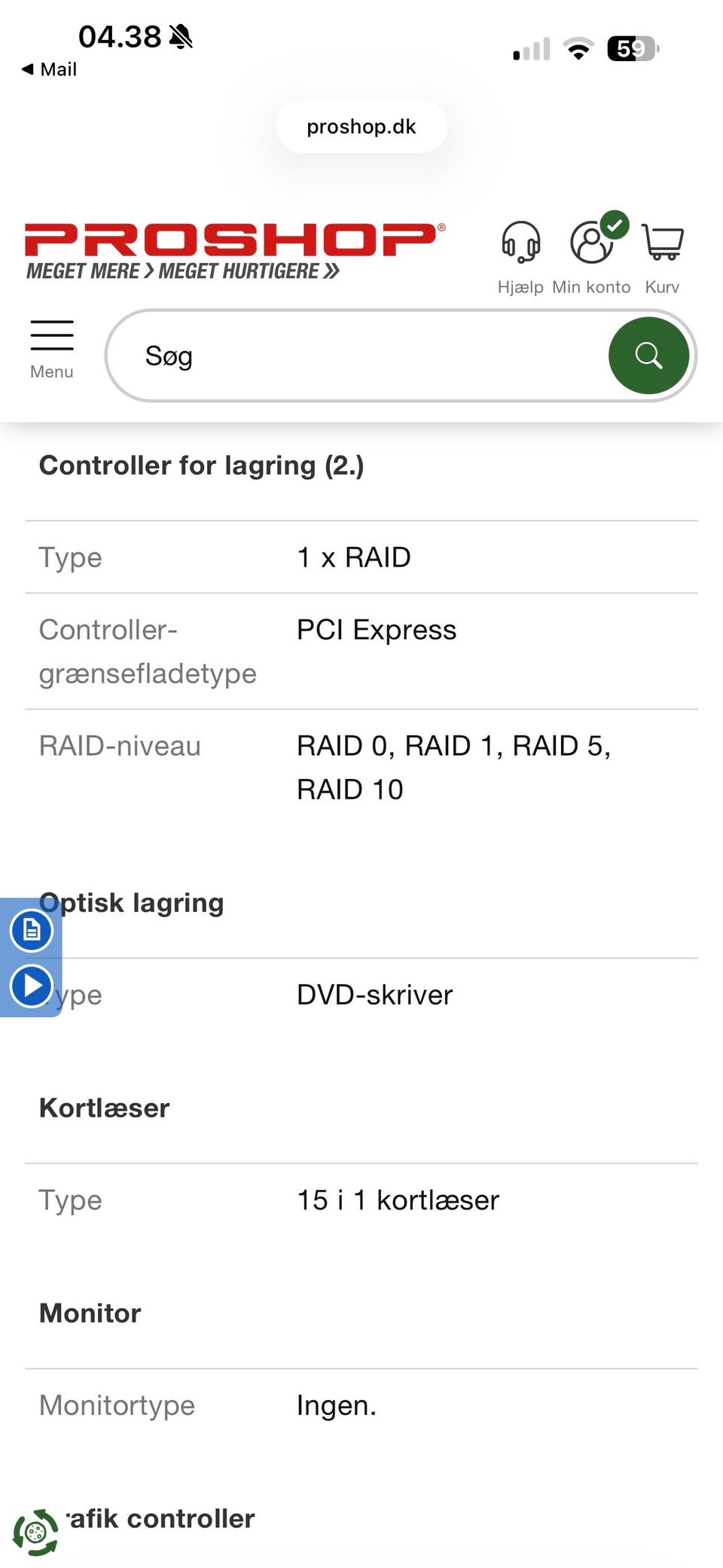Return to Mail via back link
This screenshot has width=723, height=1568.
click(x=50, y=69)
